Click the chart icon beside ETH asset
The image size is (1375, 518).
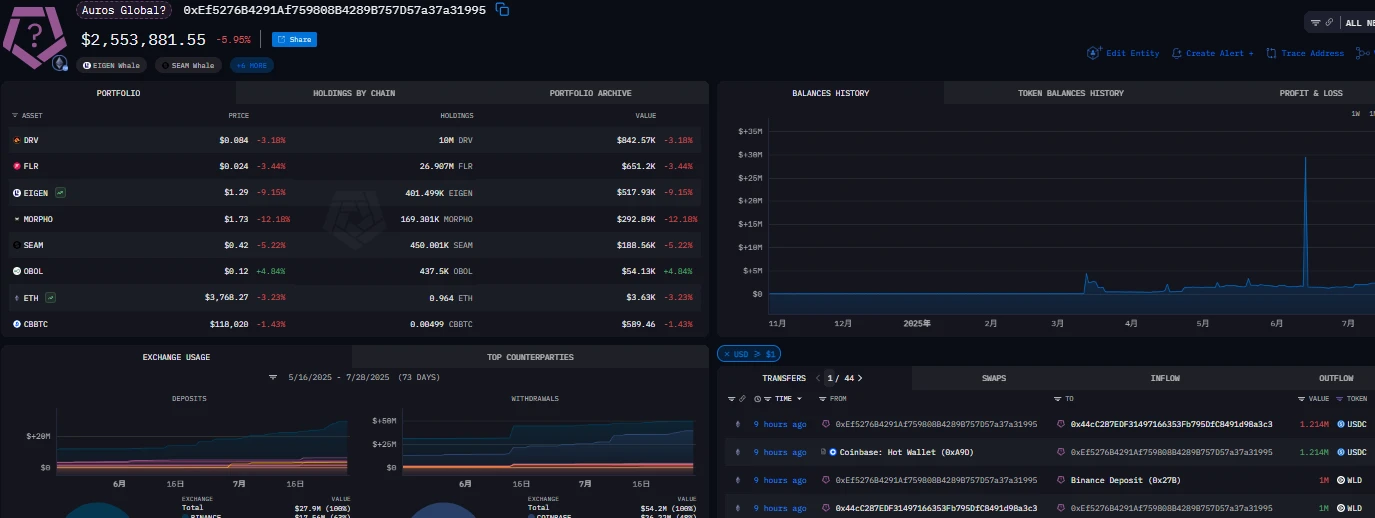(50, 297)
